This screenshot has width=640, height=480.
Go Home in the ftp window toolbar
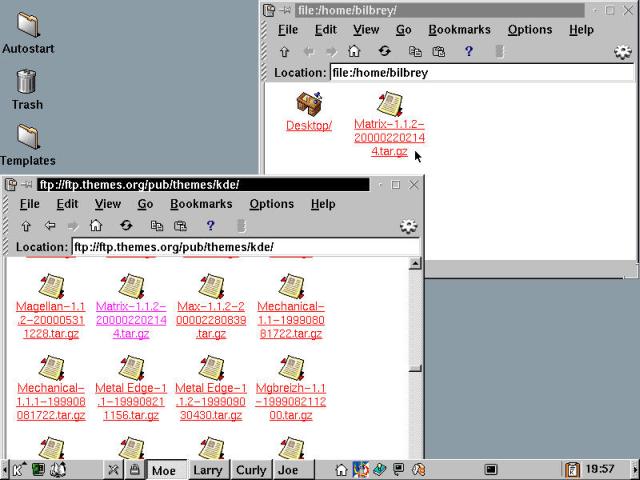click(x=96, y=226)
